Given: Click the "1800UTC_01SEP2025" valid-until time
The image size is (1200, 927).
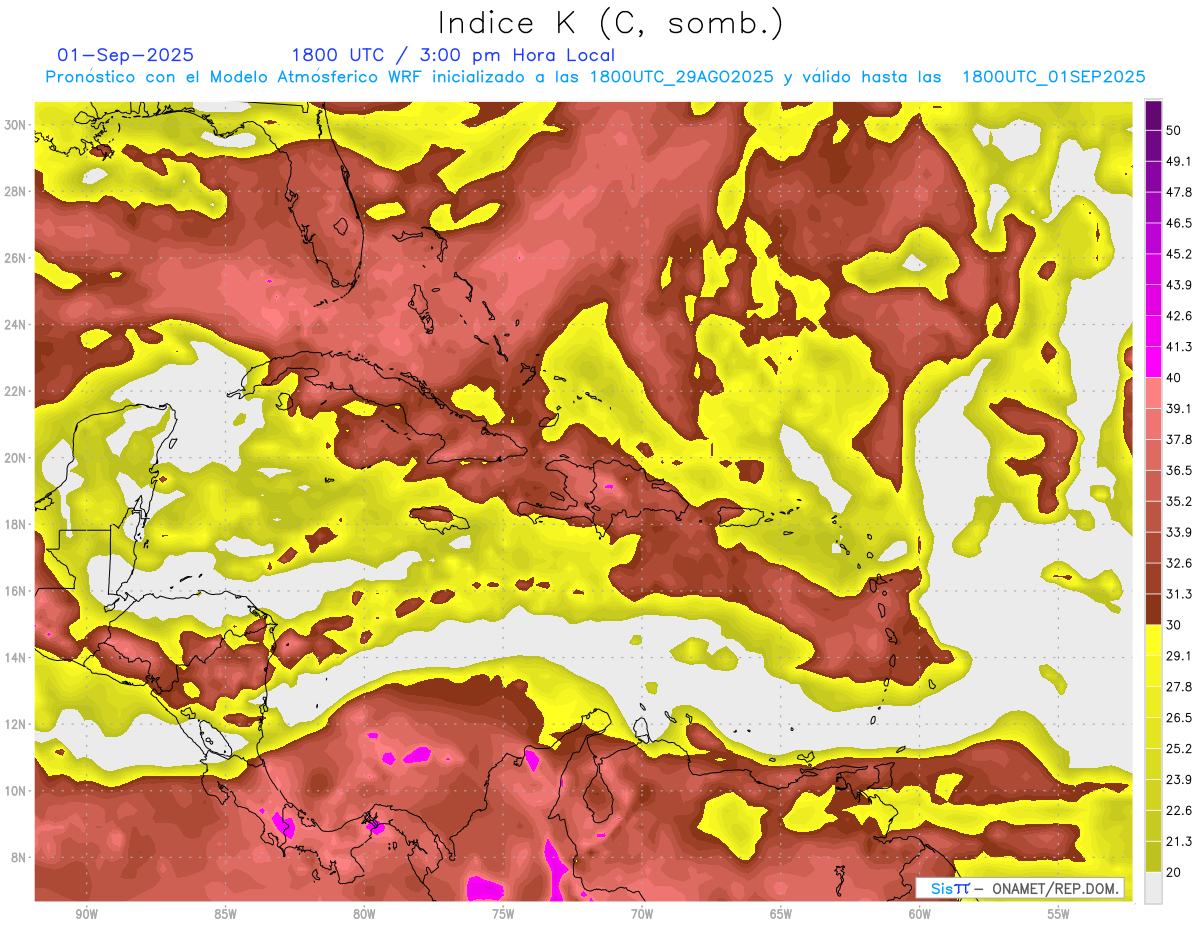Looking at the screenshot, I should pyautogui.click(x=1054, y=77).
